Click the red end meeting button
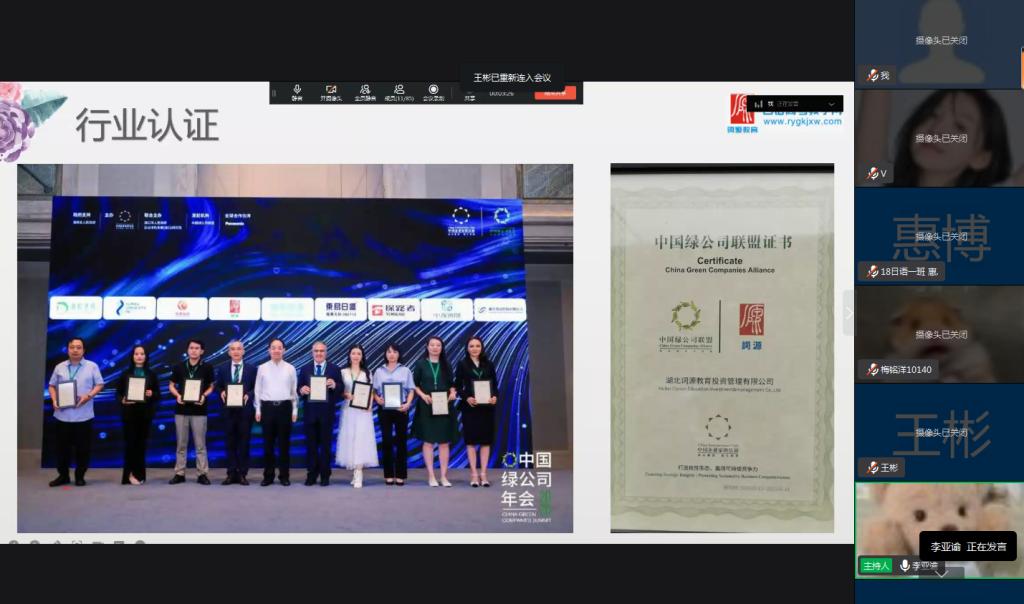 (x=555, y=92)
